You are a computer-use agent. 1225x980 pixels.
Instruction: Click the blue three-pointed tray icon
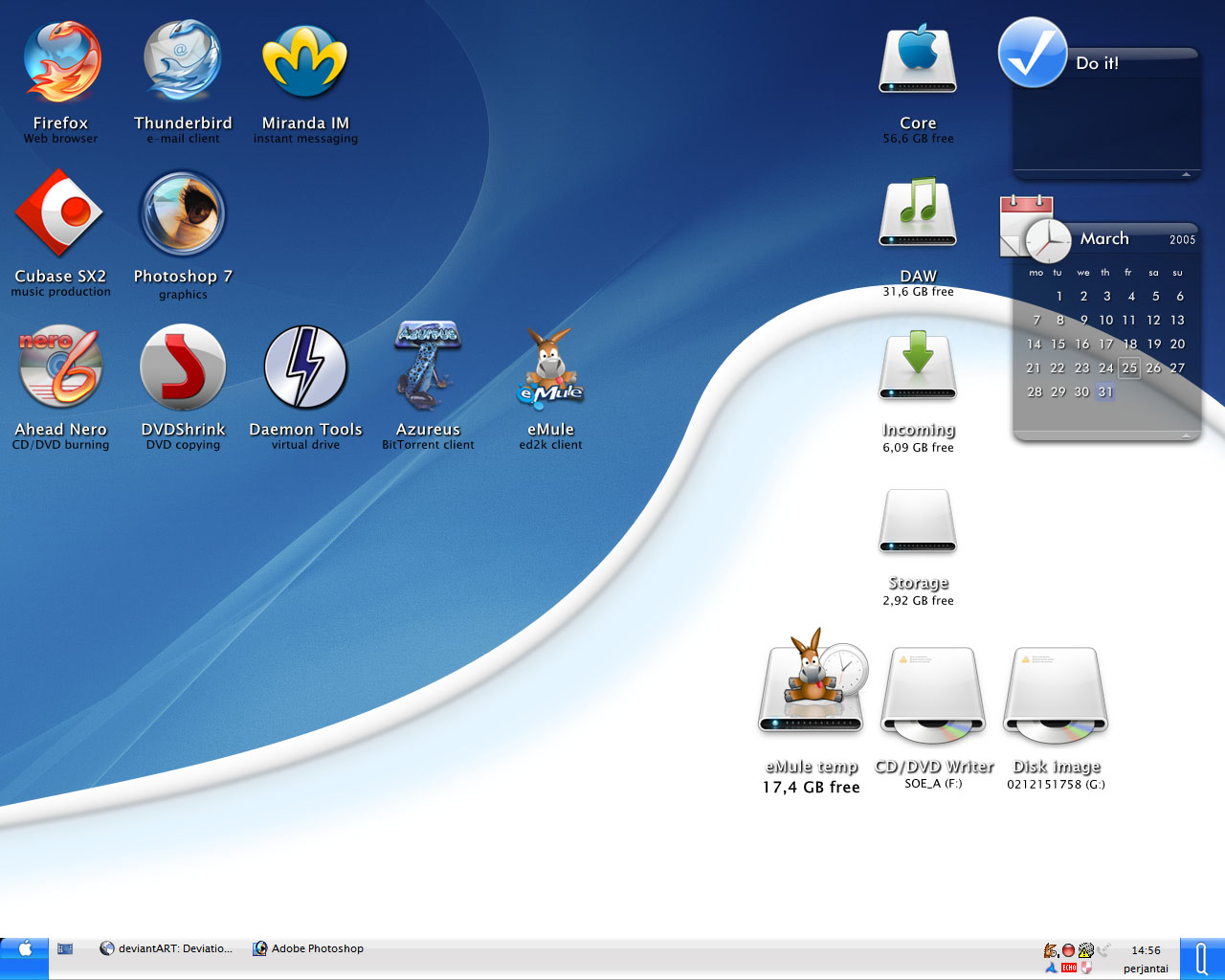[x=1051, y=968]
